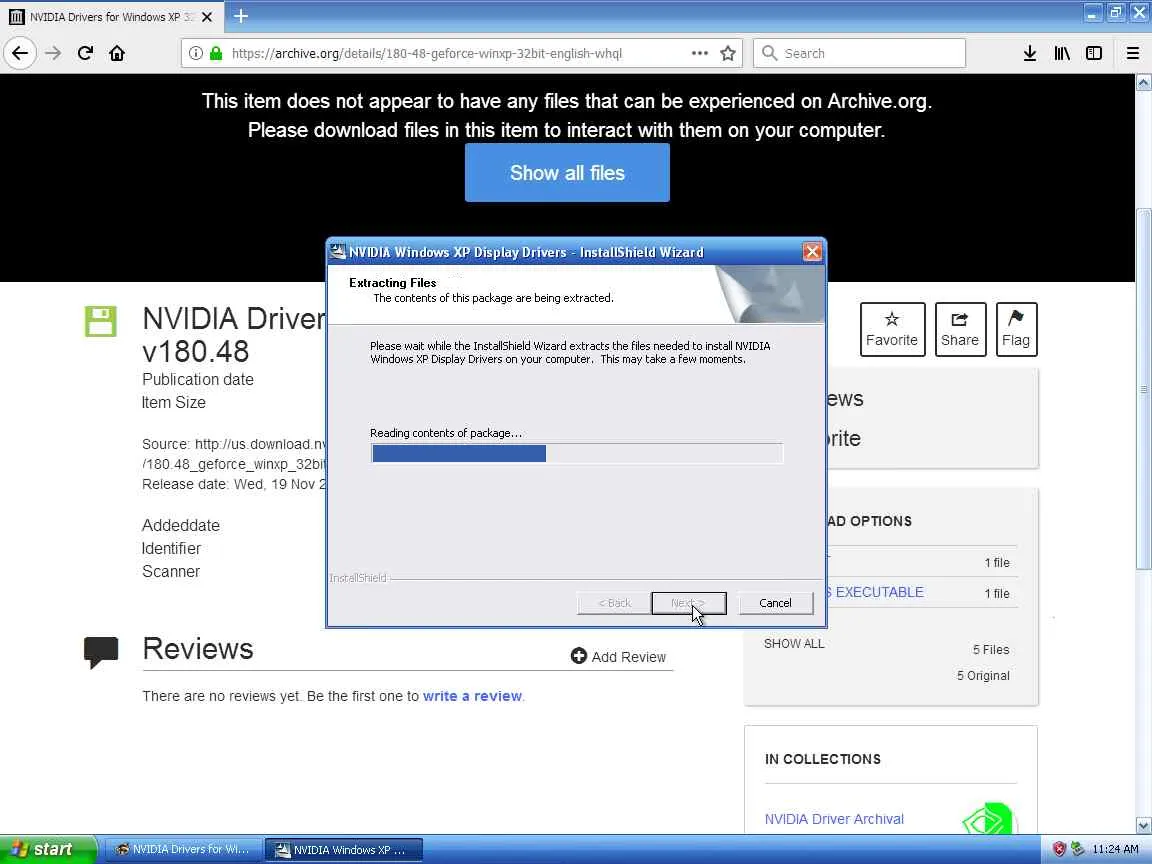This screenshot has height=864, width=1152.
Task: Click the Favorite star button
Action: (892, 329)
